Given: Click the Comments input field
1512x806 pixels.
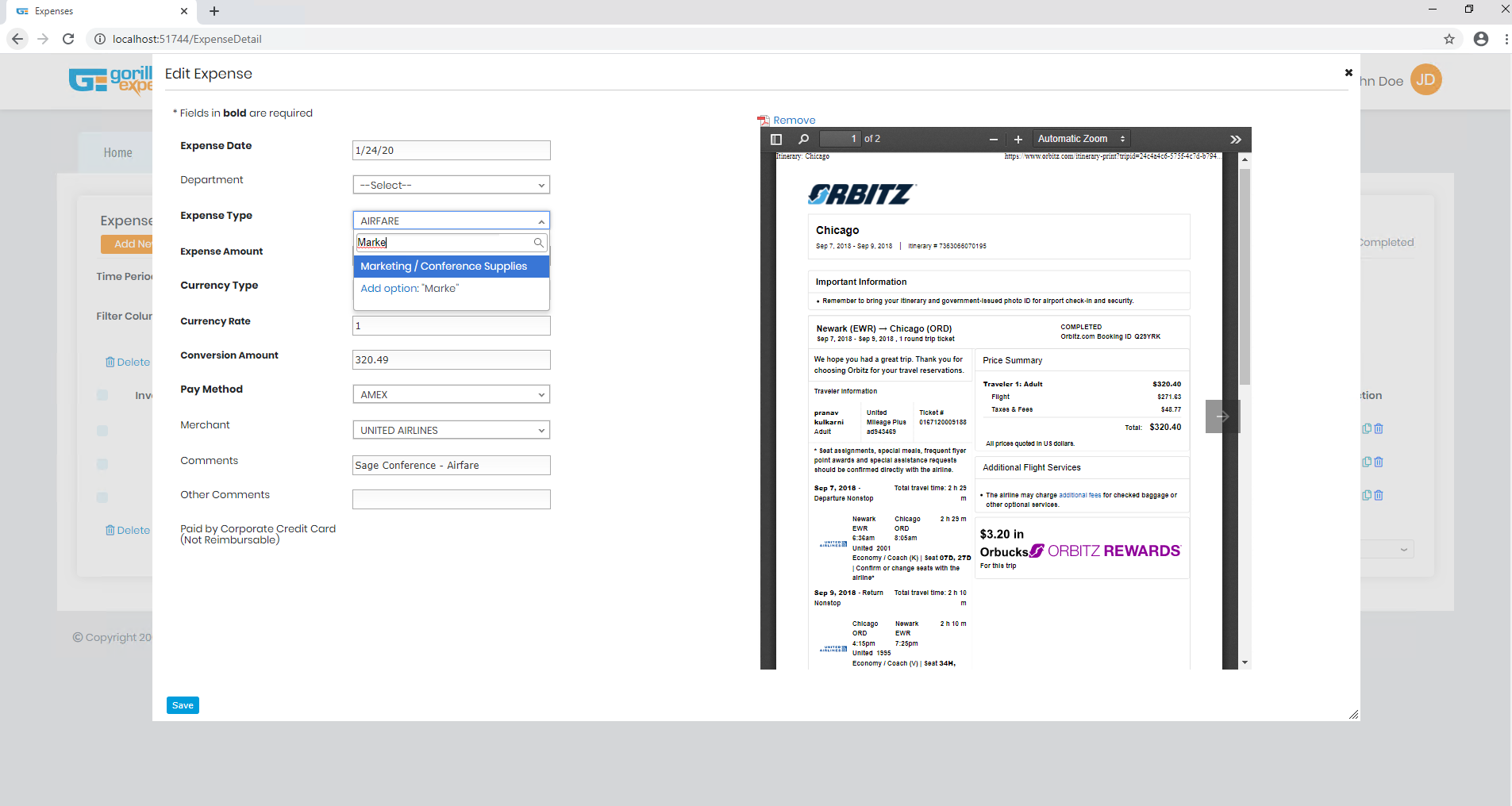Looking at the screenshot, I should (x=451, y=466).
